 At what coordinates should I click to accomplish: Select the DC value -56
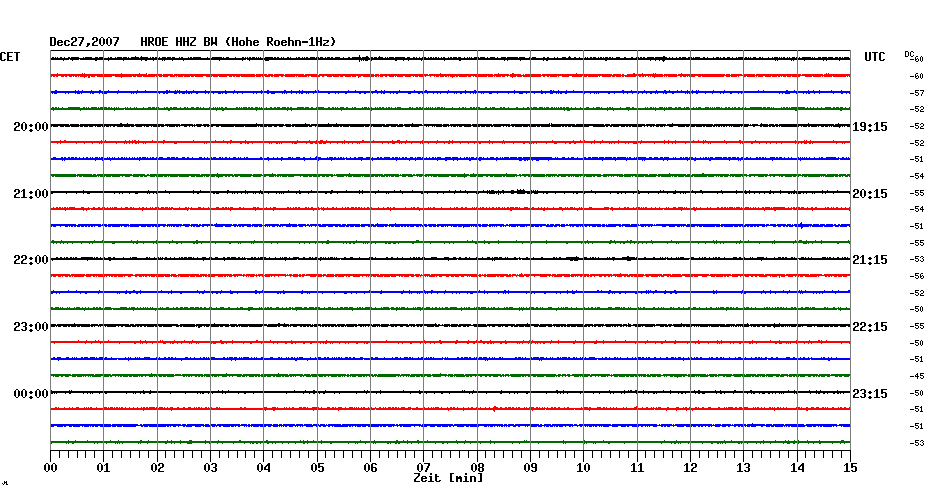[917, 276]
